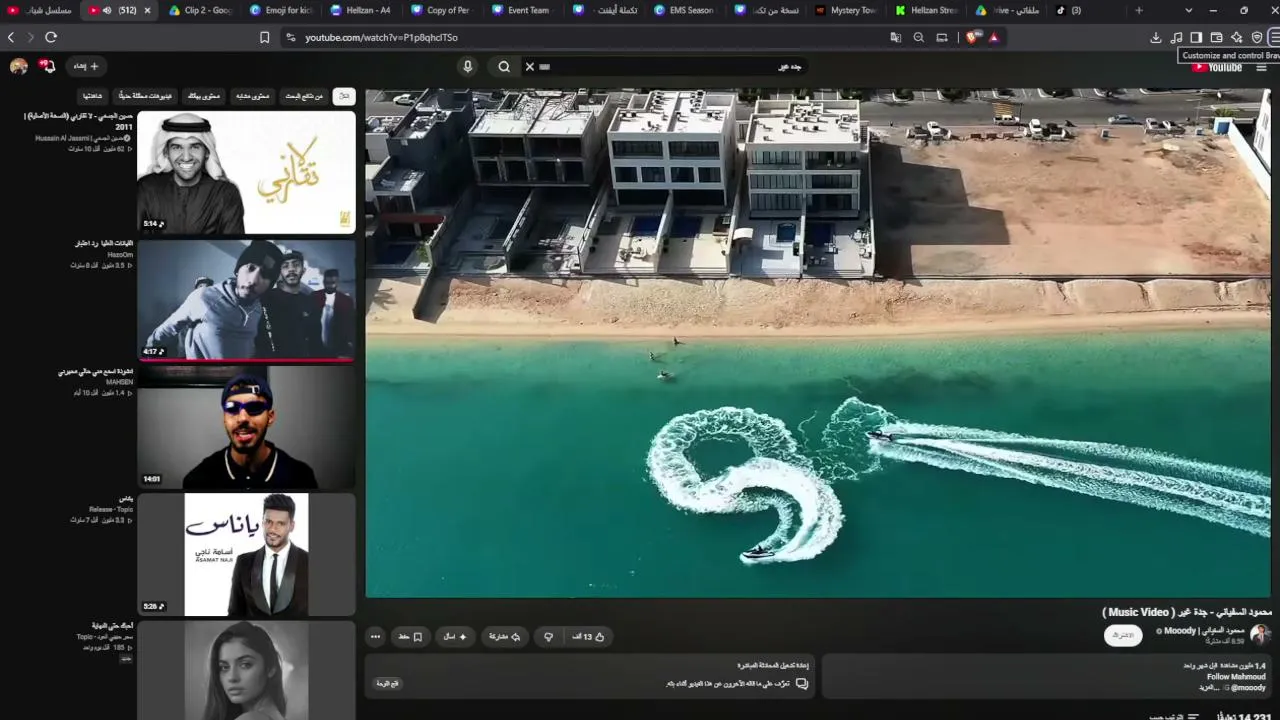Screen dimensions: 1280x720
Task: Open the Brave VPN shield icon
Action: tap(1257, 37)
